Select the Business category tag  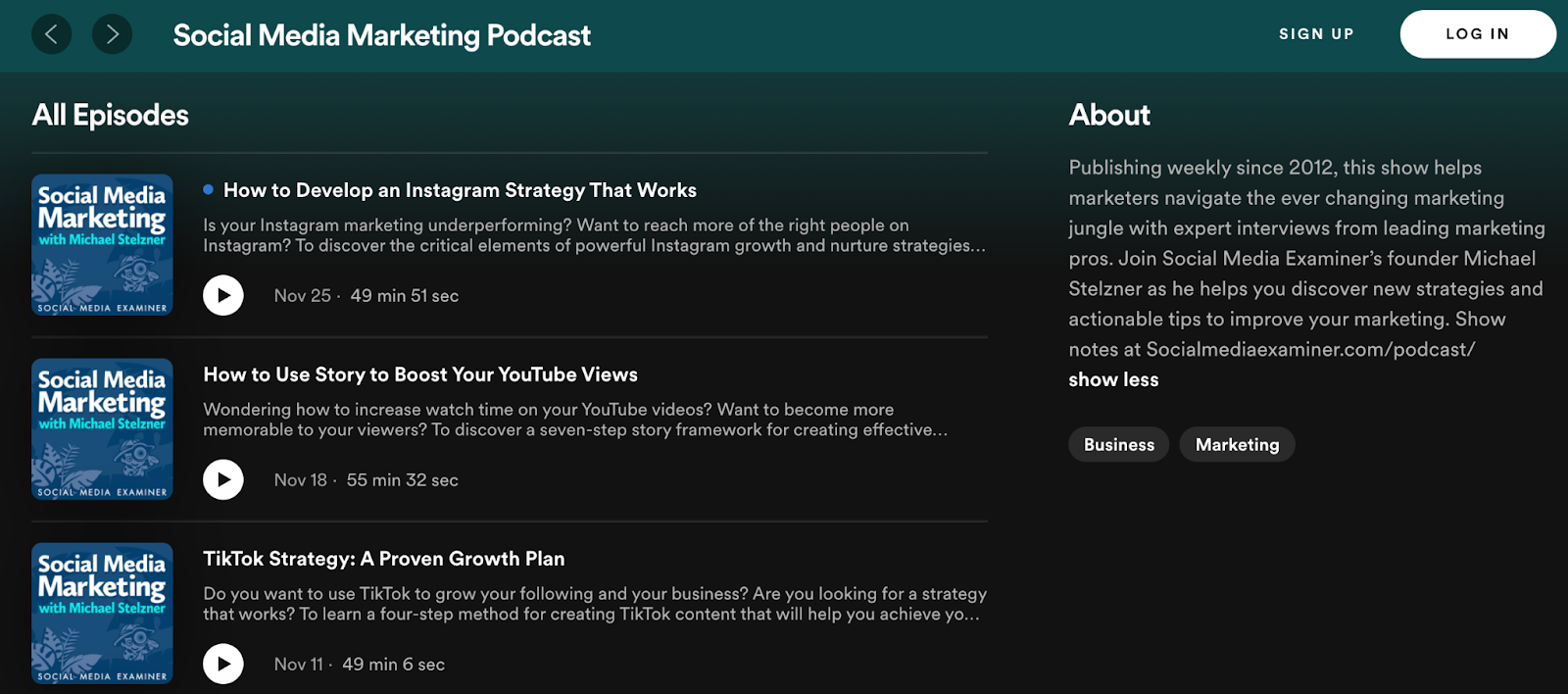click(x=1119, y=444)
